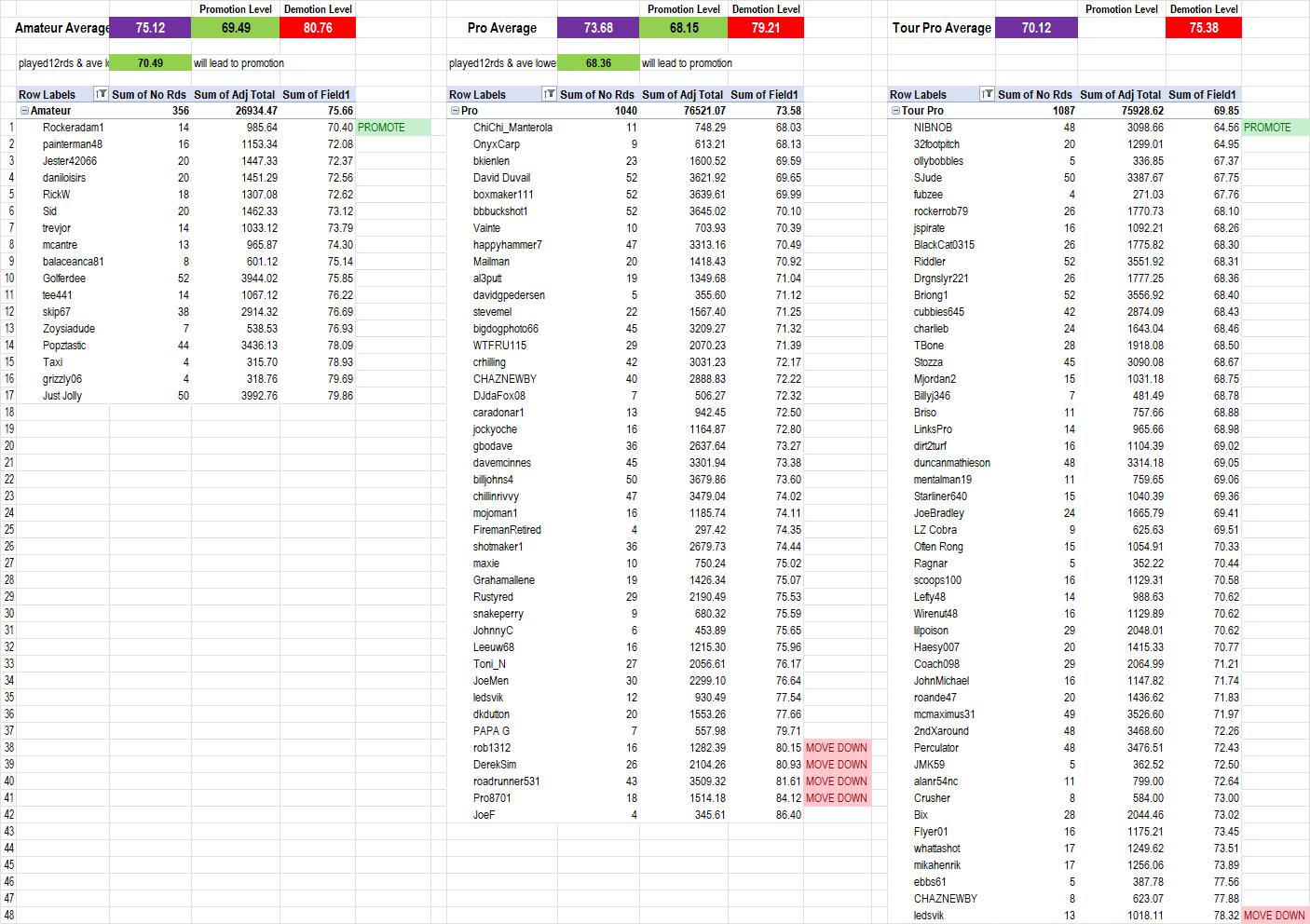Select row header number 20
The height and width of the screenshot is (924, 1310).
coord(9,446)
